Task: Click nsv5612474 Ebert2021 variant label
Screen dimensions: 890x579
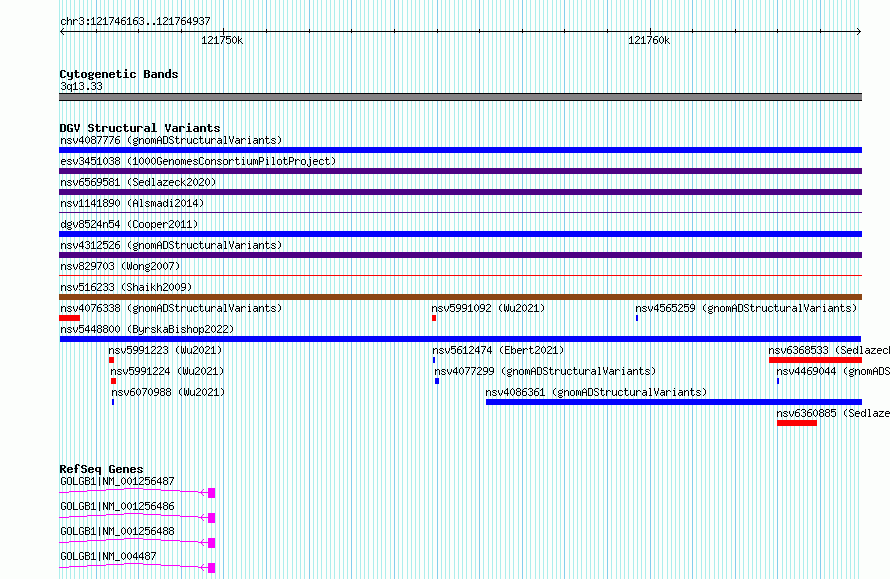Action: (498, 350)
